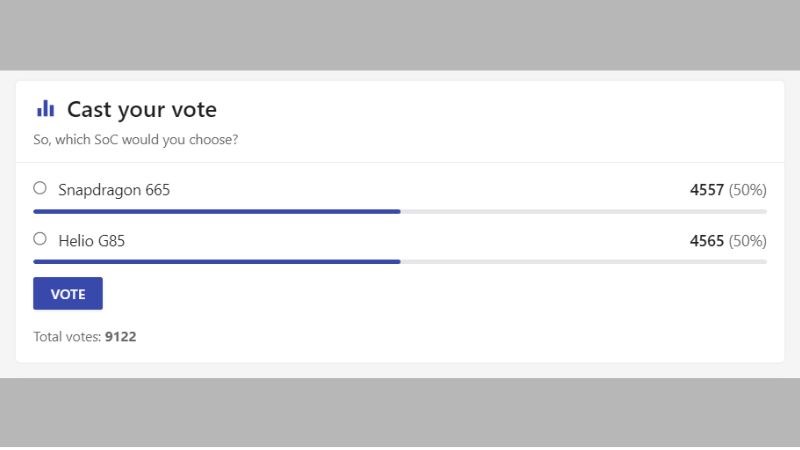Choose the Helio G85 radio button
Image resolution: width=800 pixels, height=450 pixels.
[x=40, y=239]
